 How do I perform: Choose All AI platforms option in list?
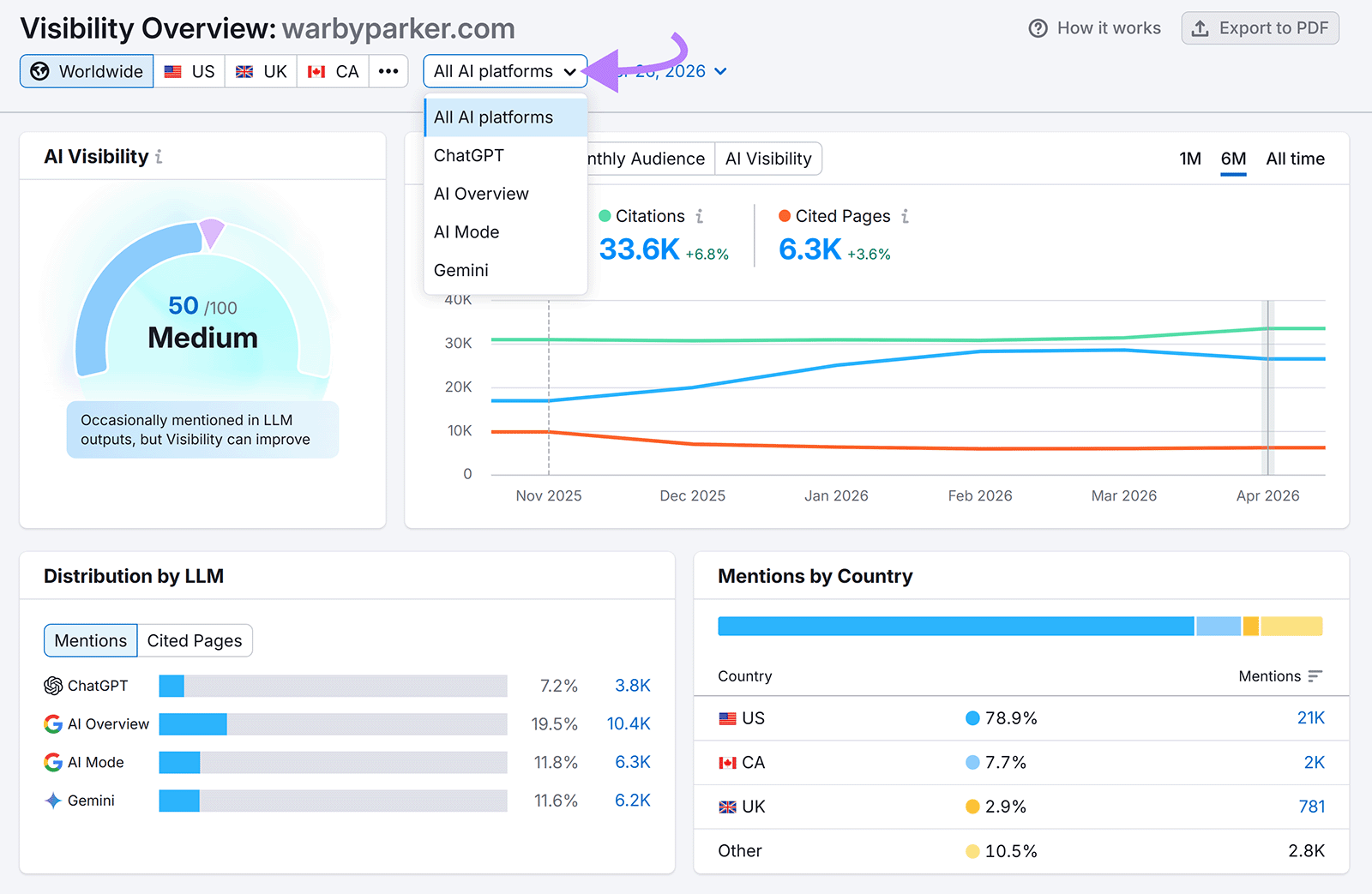505,117
